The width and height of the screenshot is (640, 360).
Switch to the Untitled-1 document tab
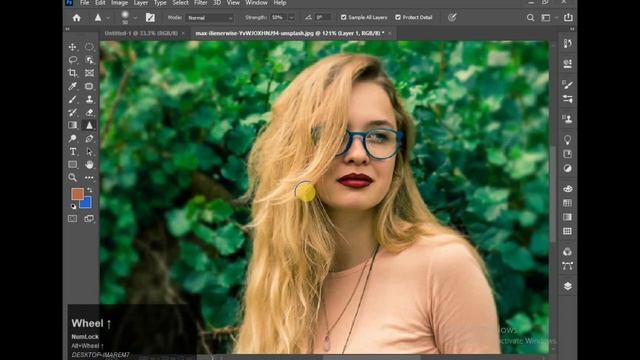tap(141, 33)
